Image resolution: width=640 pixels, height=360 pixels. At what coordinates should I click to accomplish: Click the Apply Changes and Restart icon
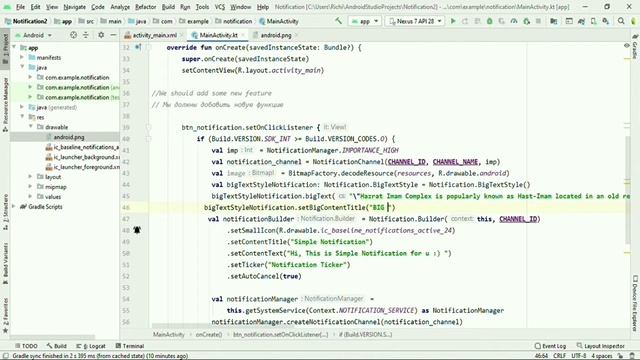[465, 21]
